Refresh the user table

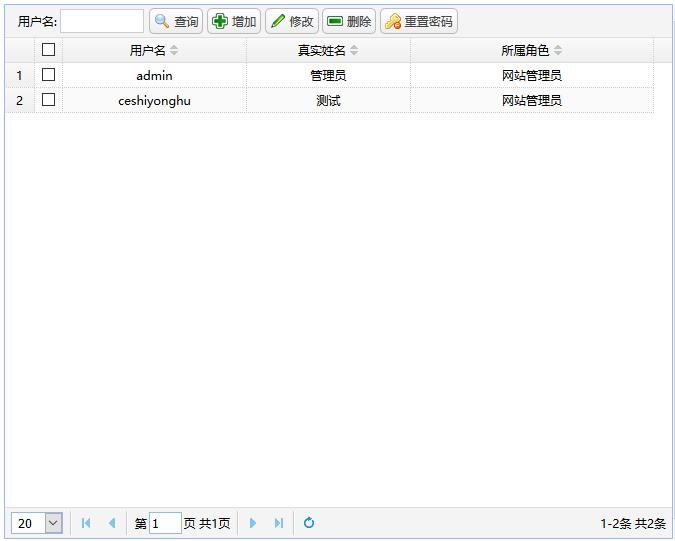(309, 523)
